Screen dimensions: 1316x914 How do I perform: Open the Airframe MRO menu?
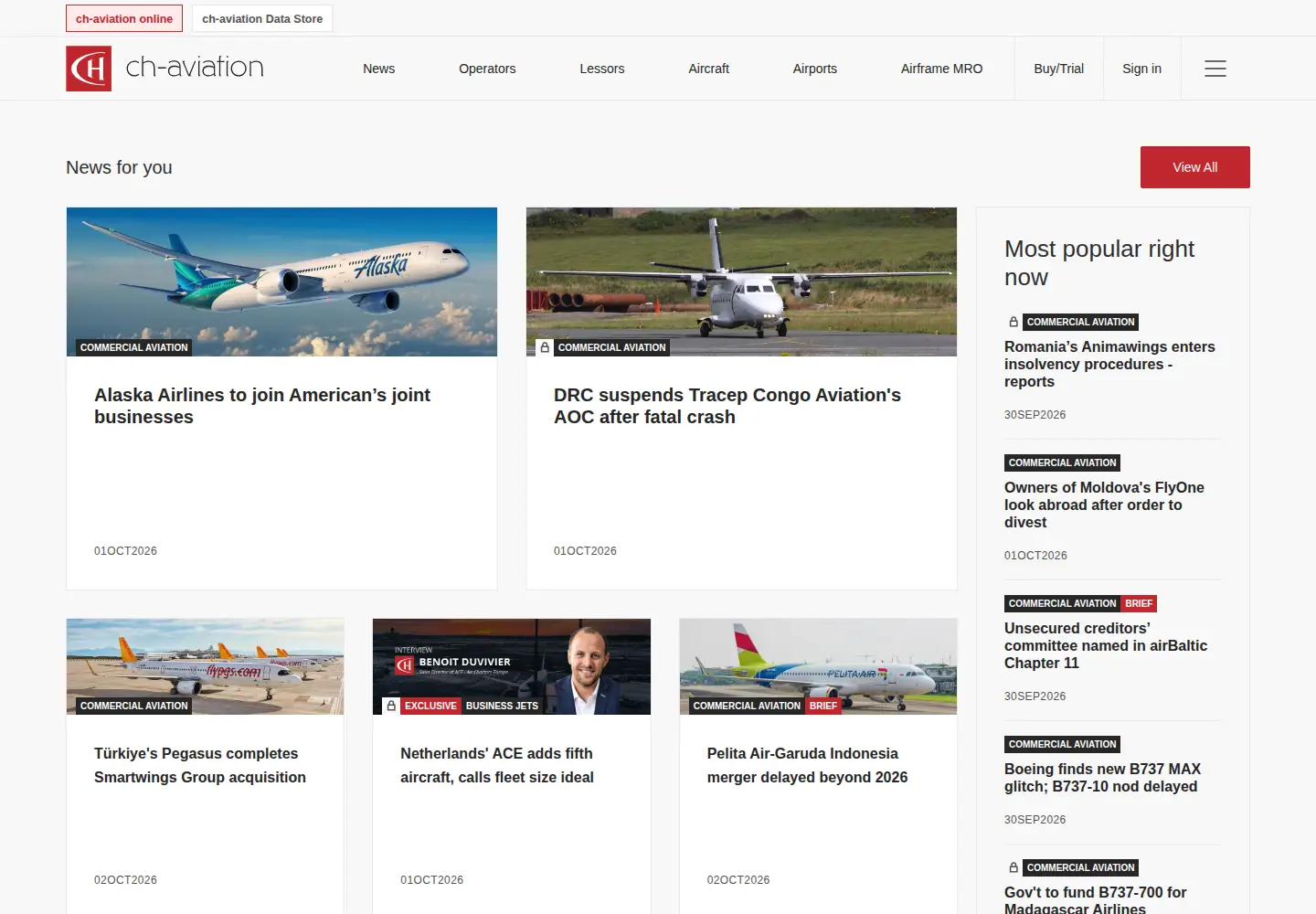point(942,69)
